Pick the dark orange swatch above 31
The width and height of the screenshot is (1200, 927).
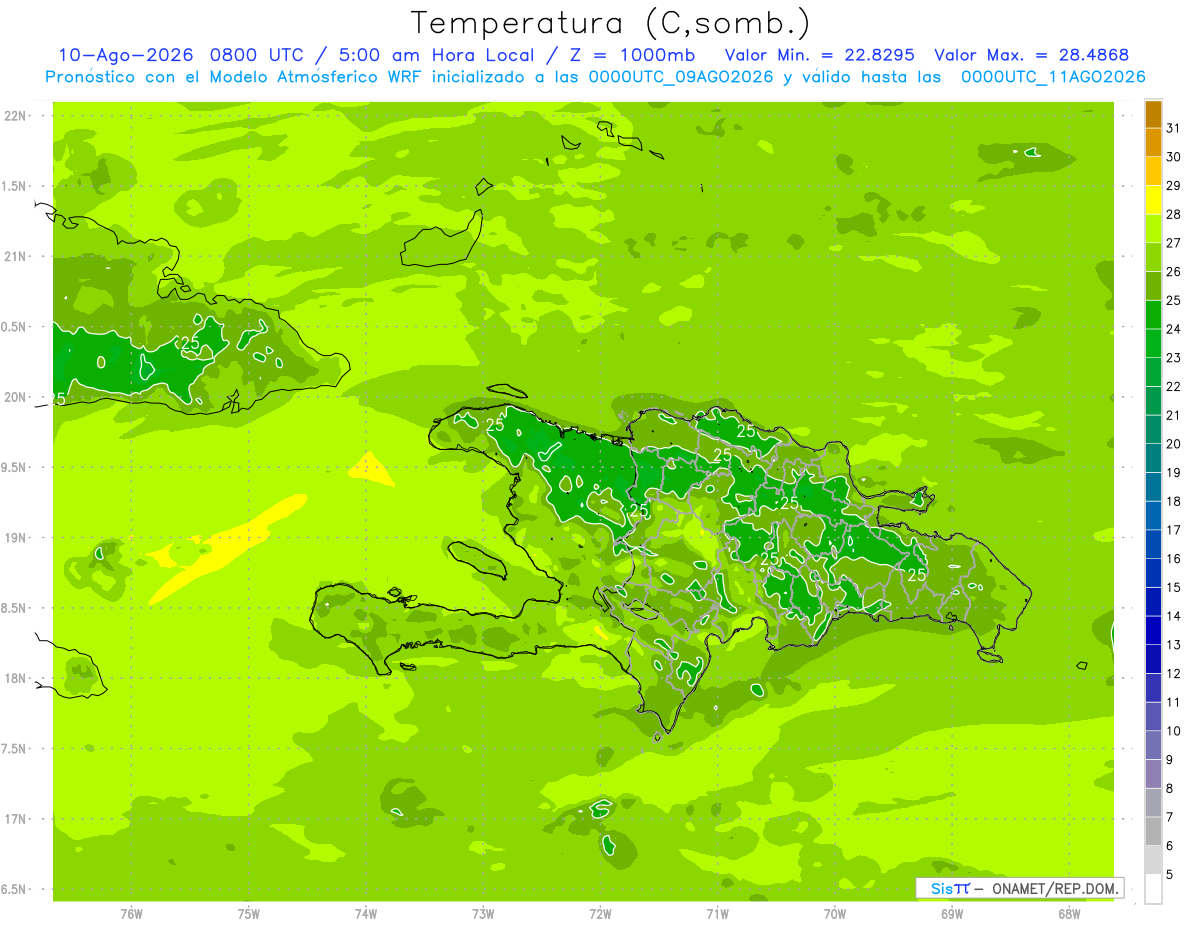(1153, 114)
